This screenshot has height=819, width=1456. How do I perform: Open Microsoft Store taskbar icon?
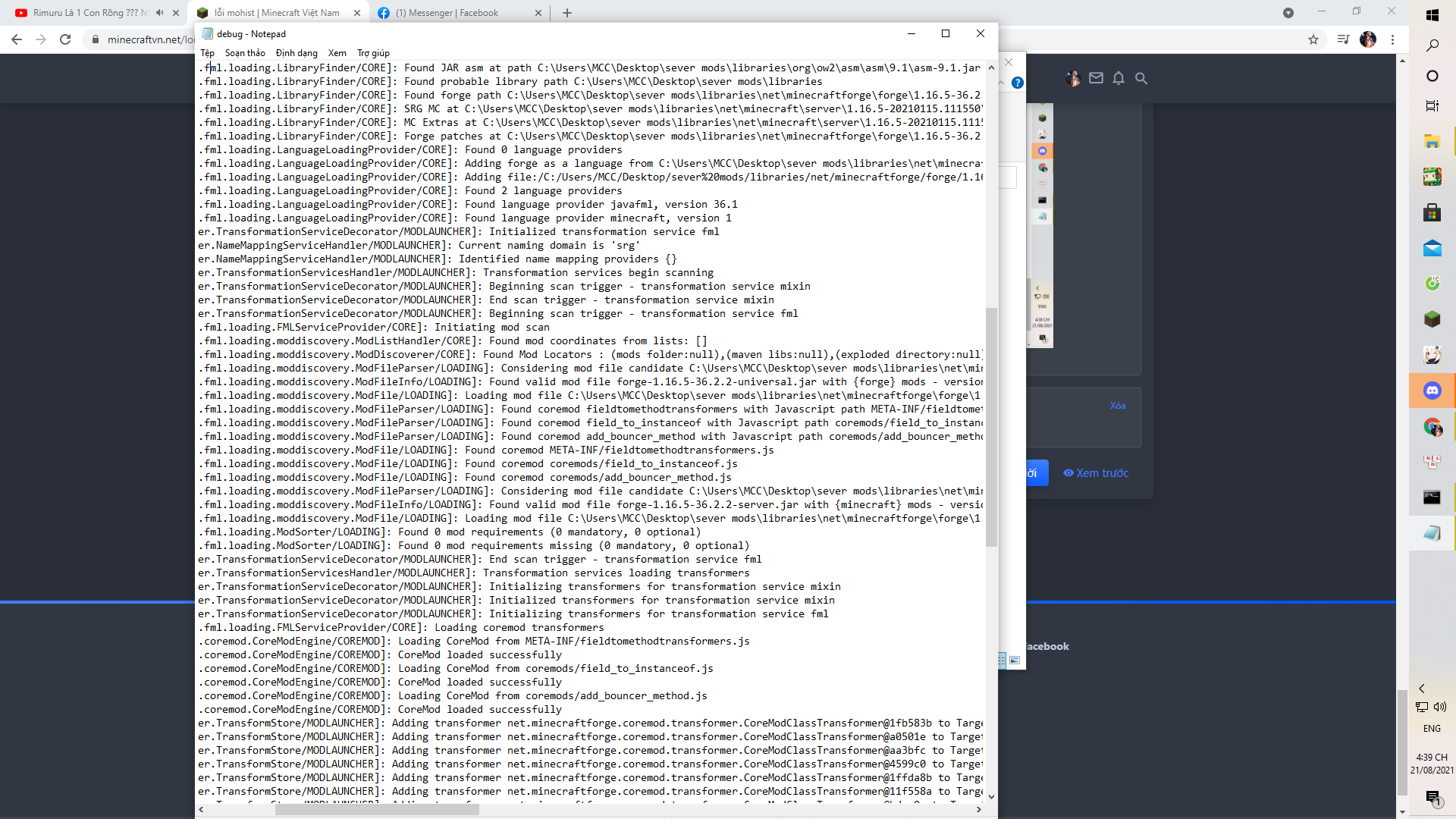pyautogui.click(x=1432, y=213)
